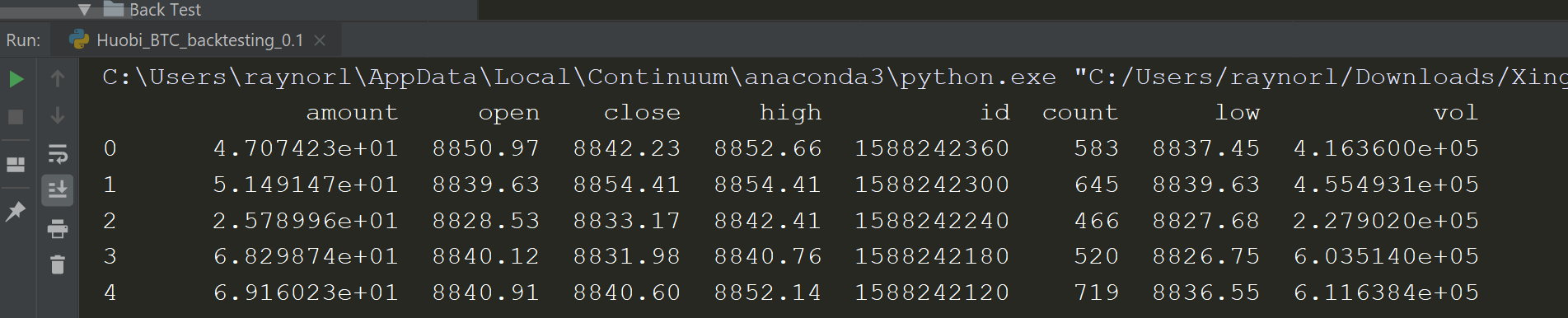Screen dimensions: 1568x318
Task: Pin the current run tab
Action: coord(16,211)
